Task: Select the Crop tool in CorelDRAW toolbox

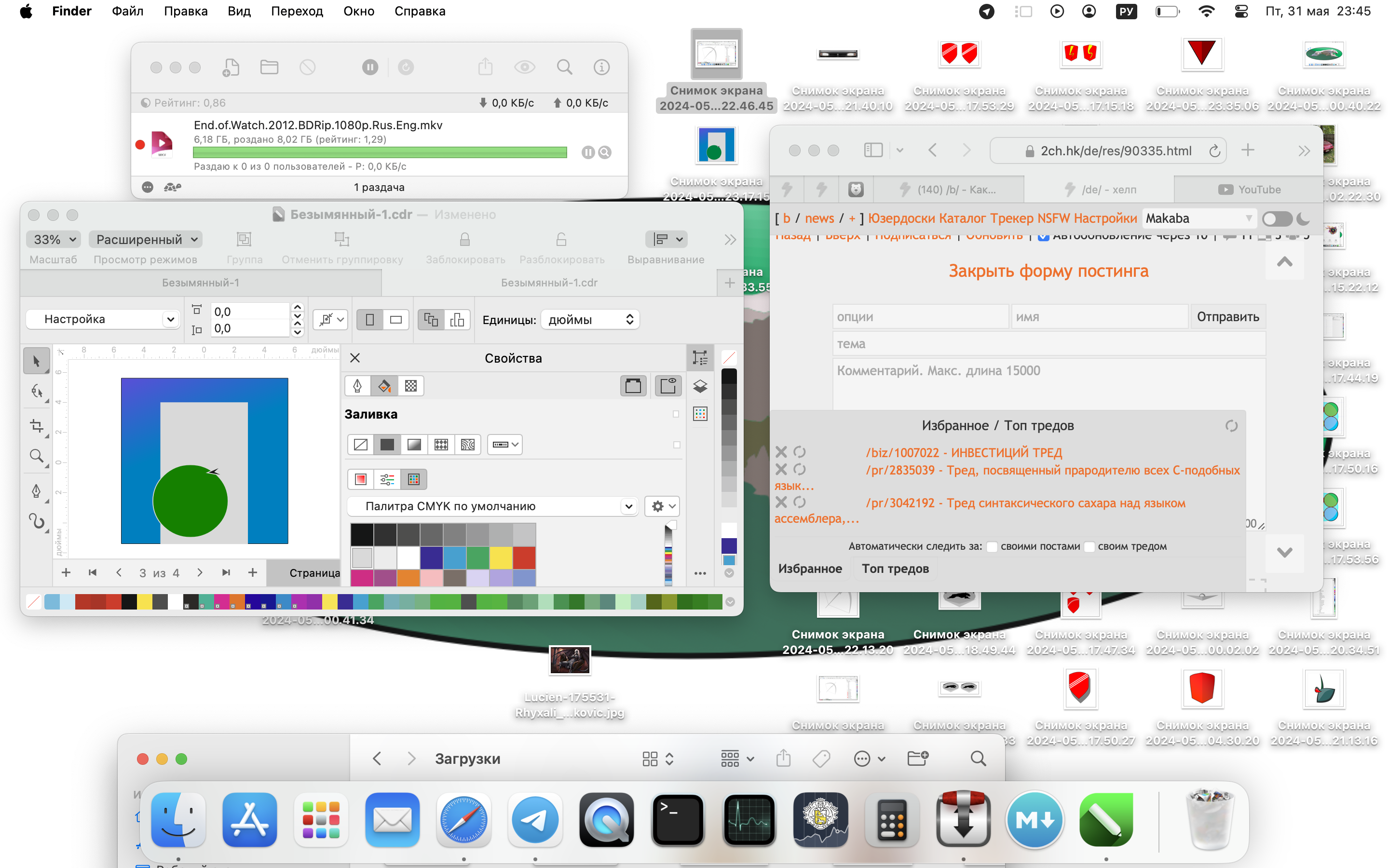Action: click(36, 425)
